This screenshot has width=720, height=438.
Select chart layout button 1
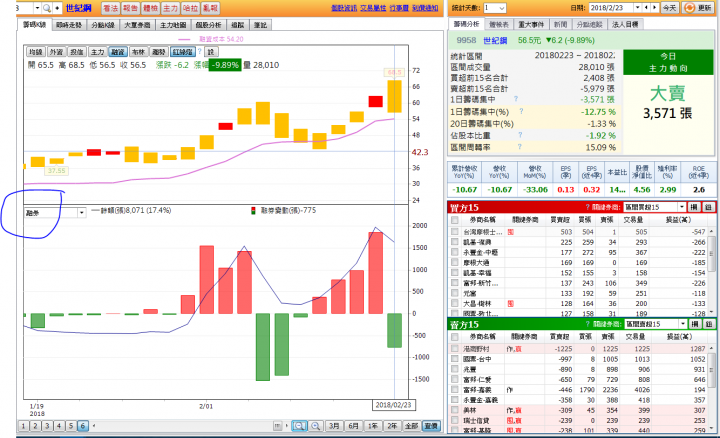[23, 426]
